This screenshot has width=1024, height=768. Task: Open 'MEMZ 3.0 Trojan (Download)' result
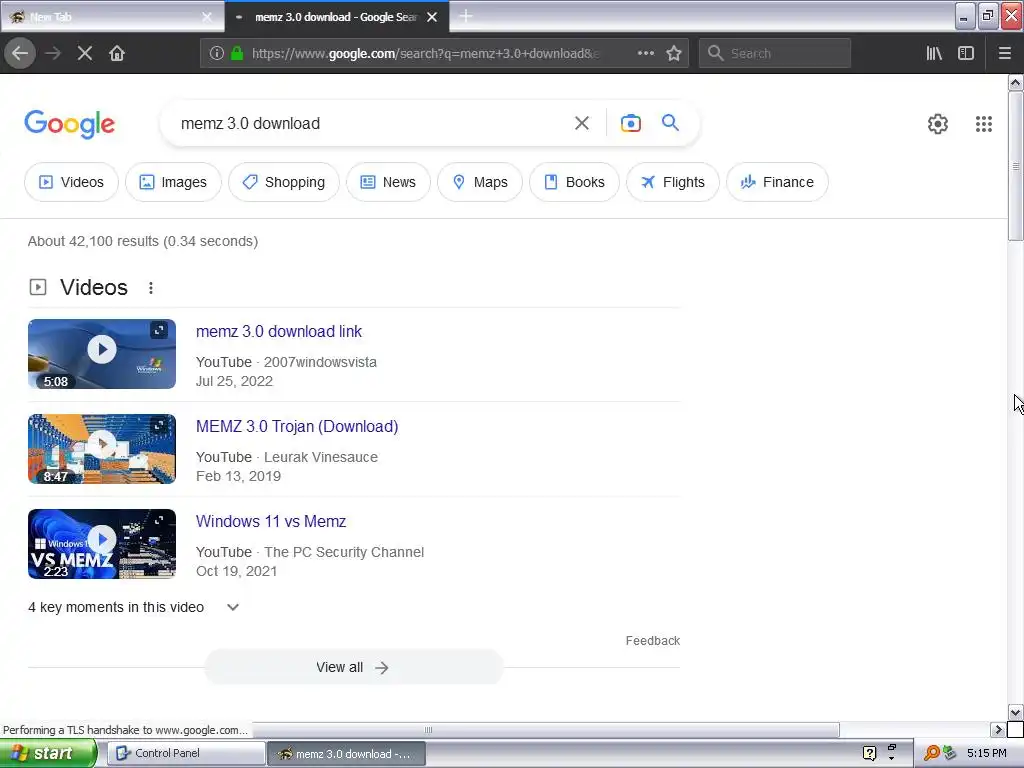(x=297, y=426)
